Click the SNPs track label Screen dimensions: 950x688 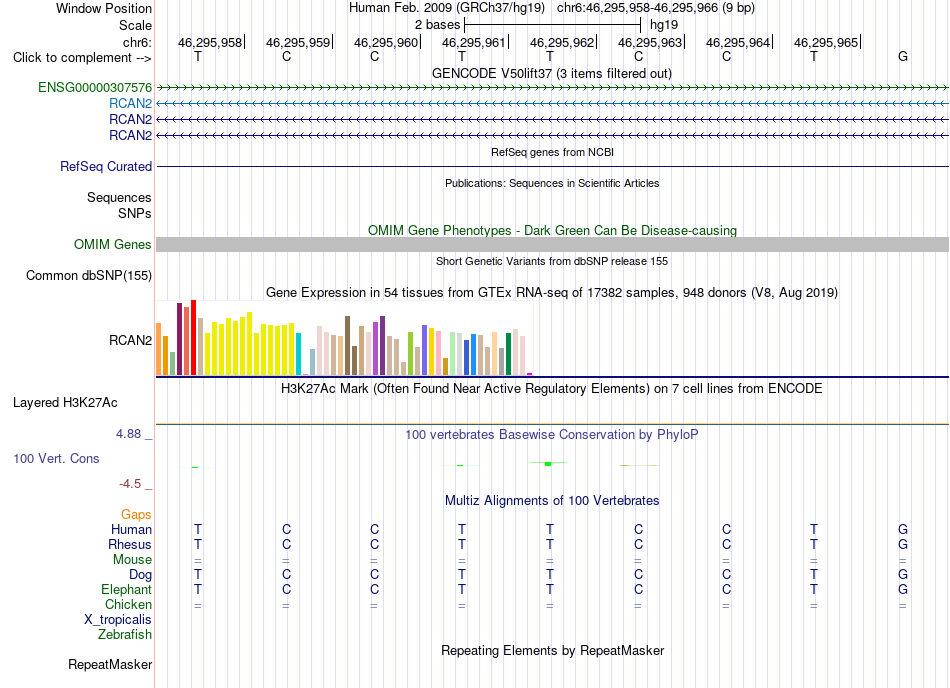(x=135, y=213)
